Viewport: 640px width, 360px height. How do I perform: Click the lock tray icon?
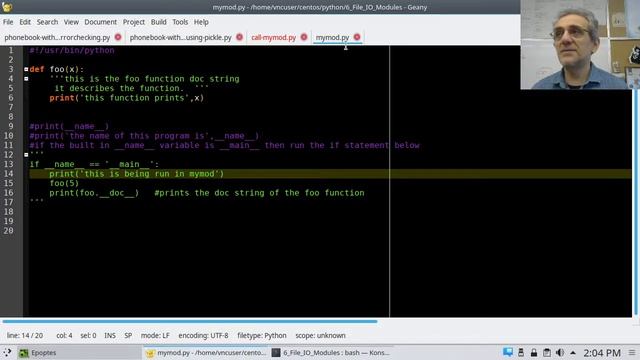534,352
